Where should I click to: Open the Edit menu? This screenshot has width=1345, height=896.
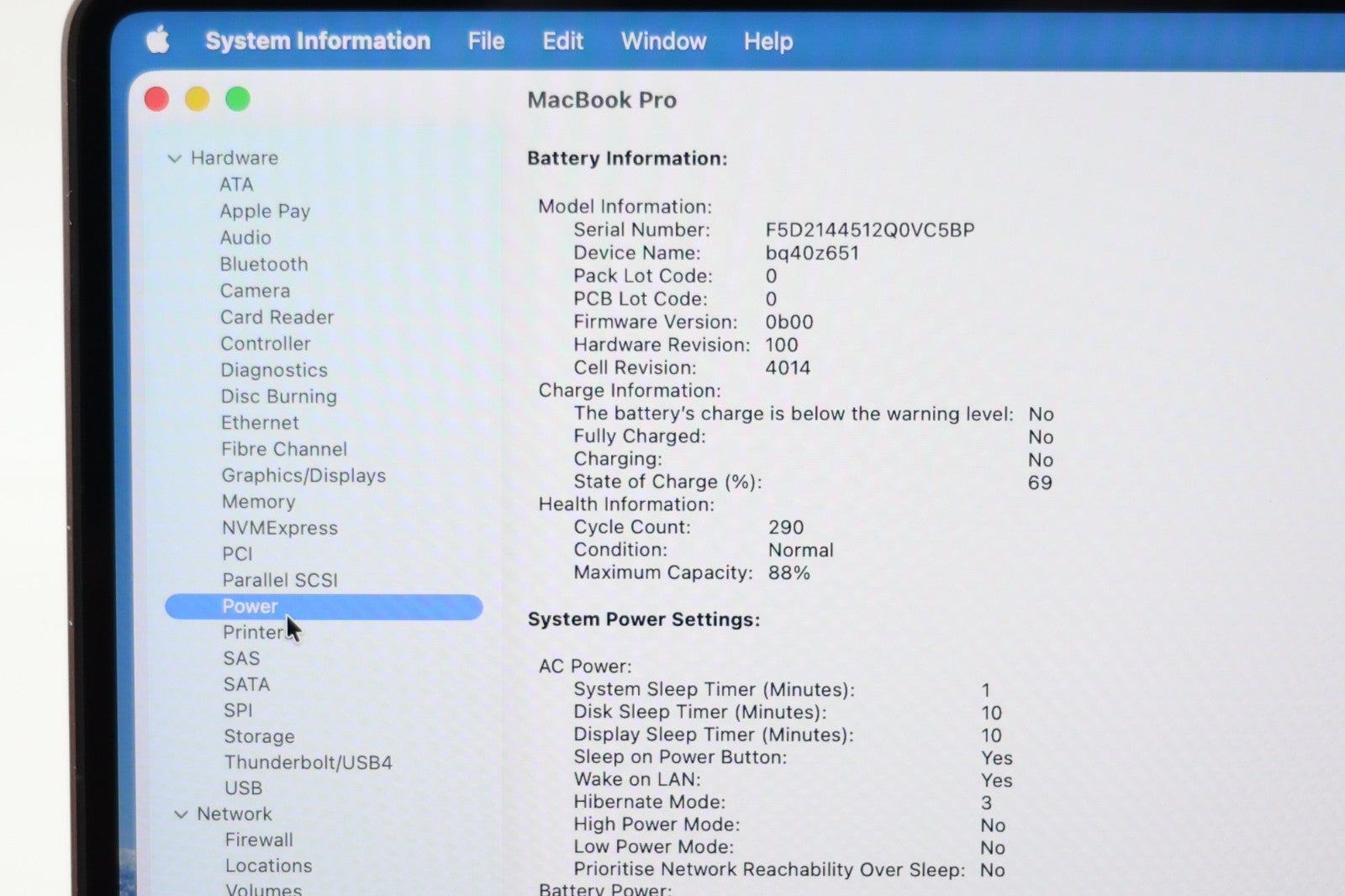coord(562,41)
